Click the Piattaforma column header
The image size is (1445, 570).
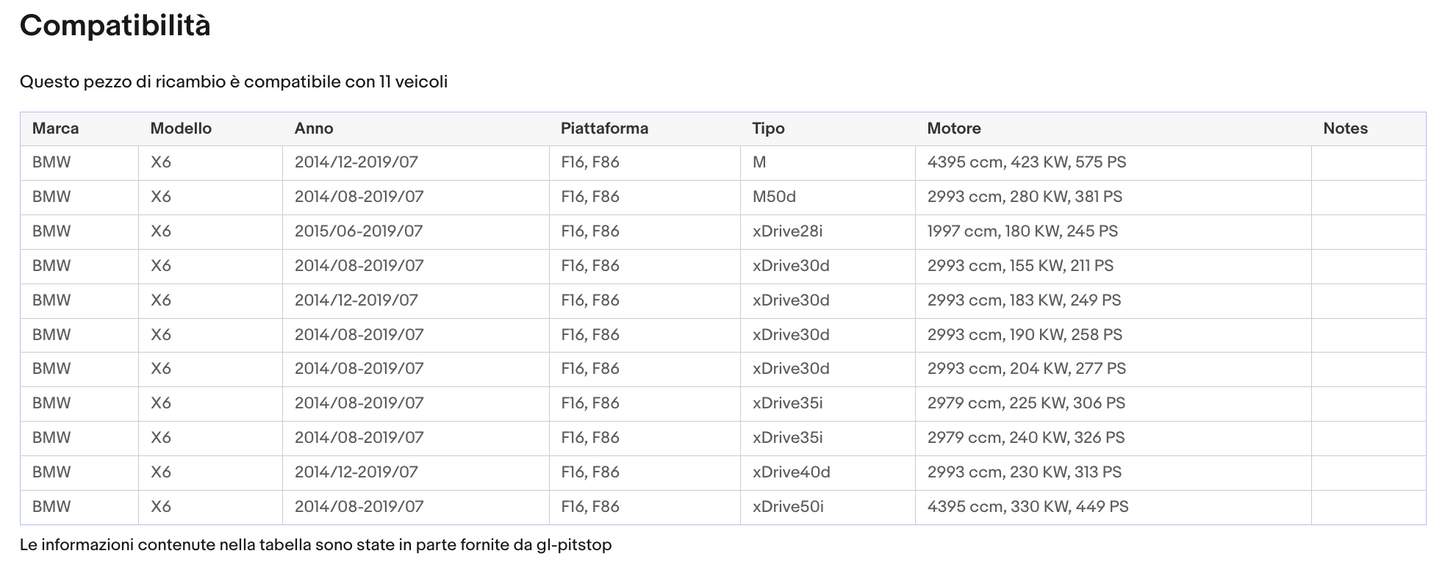pyautogui.click(x=604, y=129)
